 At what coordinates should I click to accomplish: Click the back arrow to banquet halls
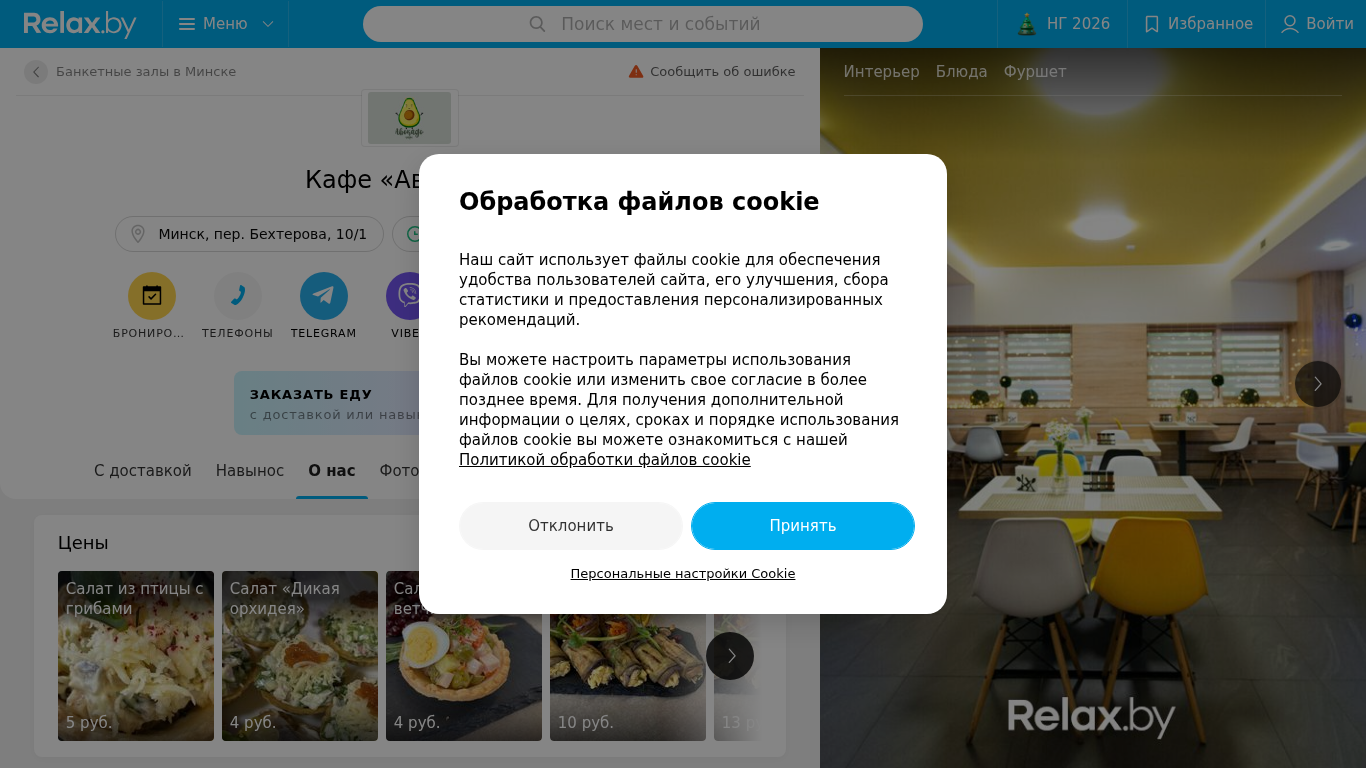pyautogui.click(x=36, y=72)
